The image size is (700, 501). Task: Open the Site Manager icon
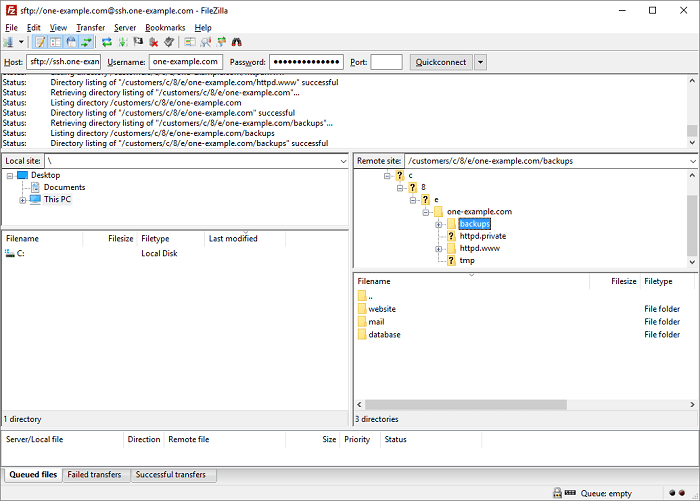(8, 42)
